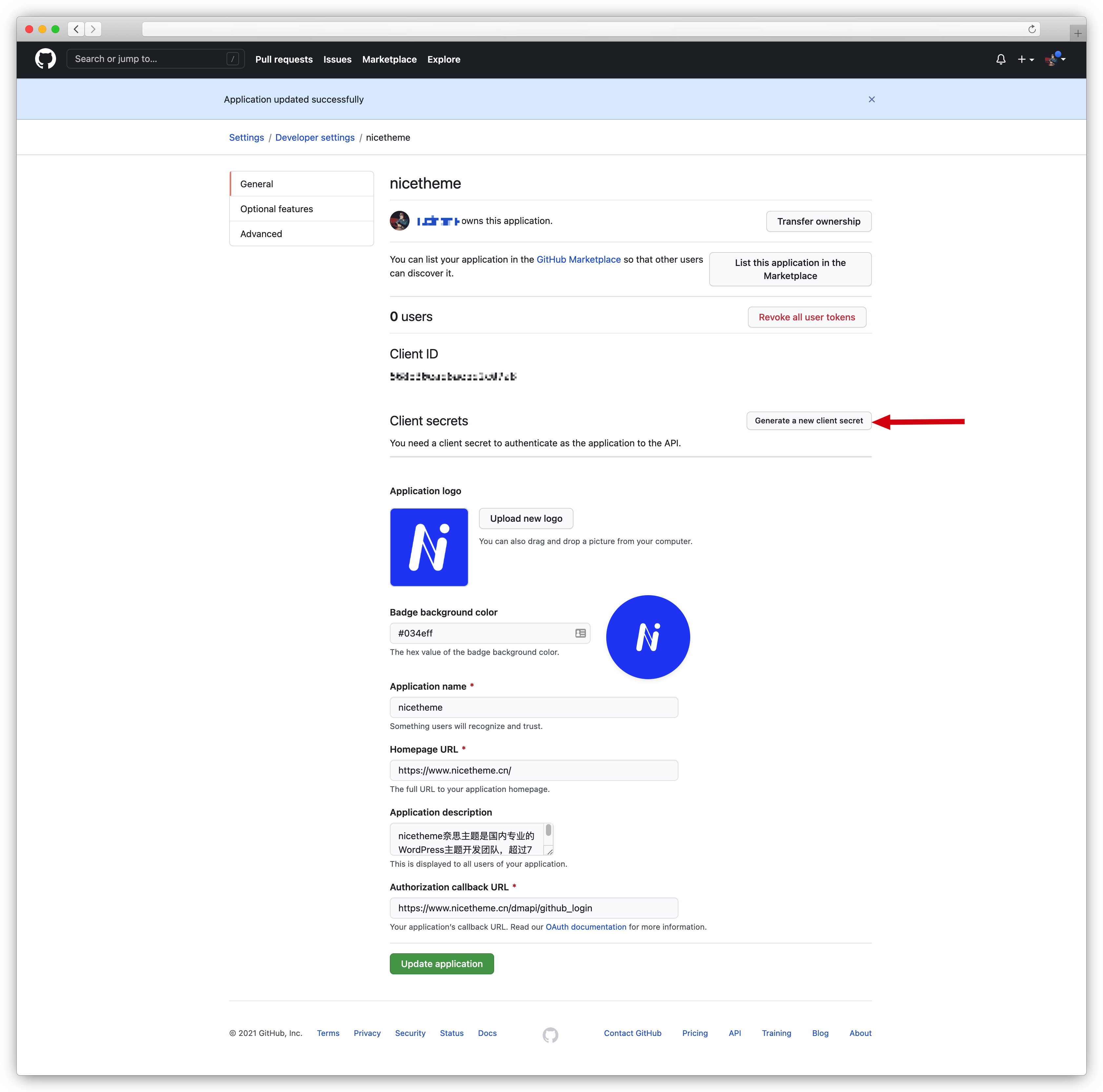The width and height of the screenshot is (1103, 1092).
Task: Go to Settings breadcrumb
Action: point(247,138)
